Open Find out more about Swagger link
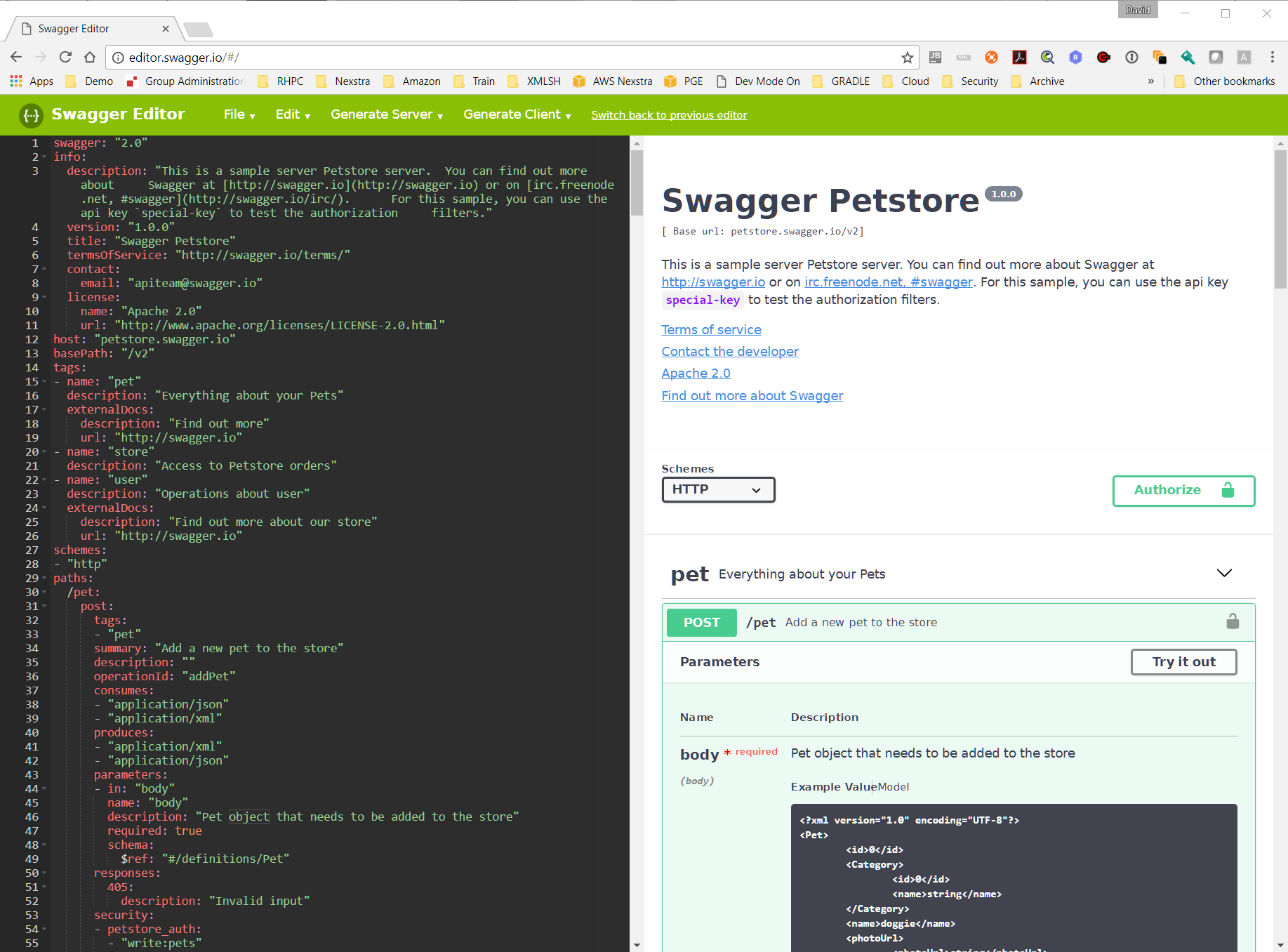Viewport: 1288px width, 952px height. pyautogui.click(x=752, y=395)
